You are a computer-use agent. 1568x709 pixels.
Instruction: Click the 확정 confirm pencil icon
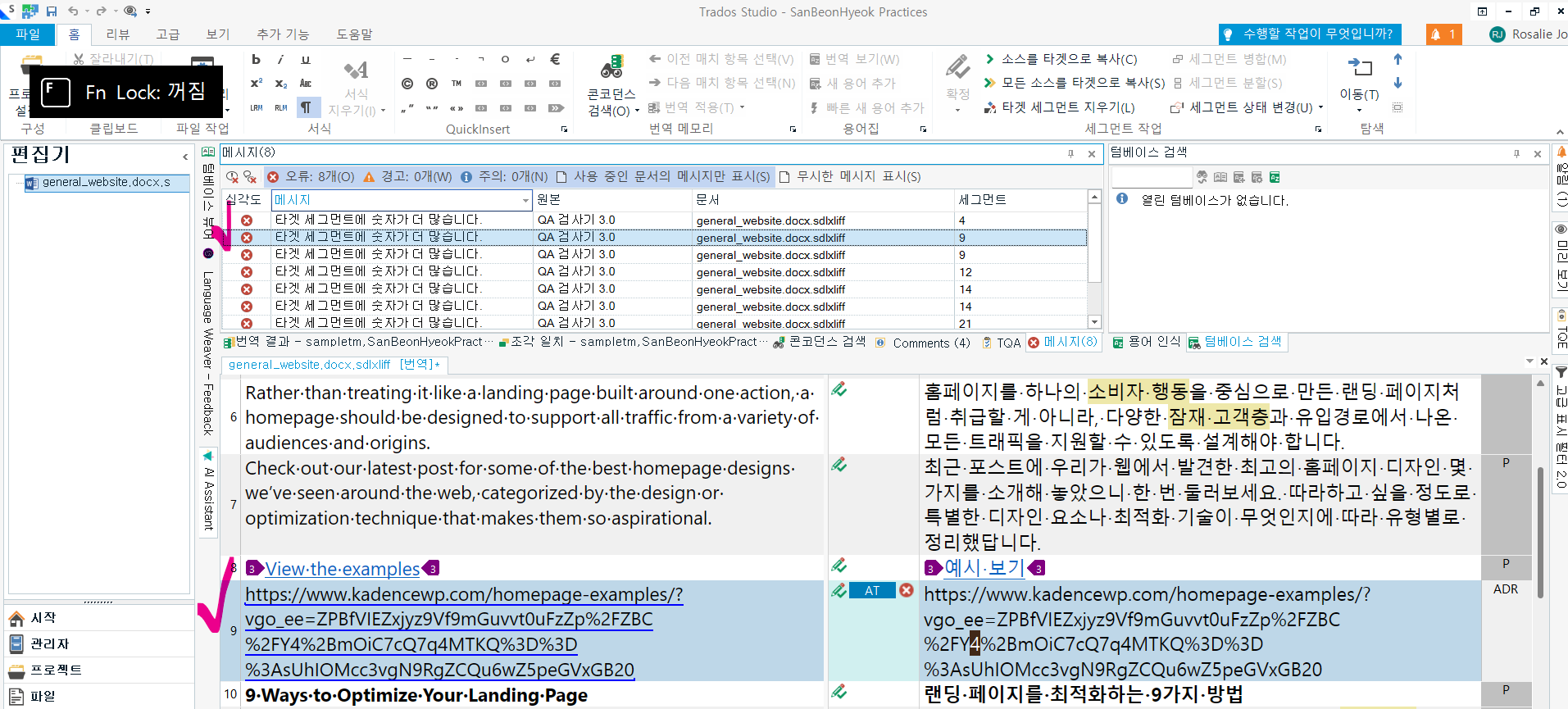[x=957, y=67]
